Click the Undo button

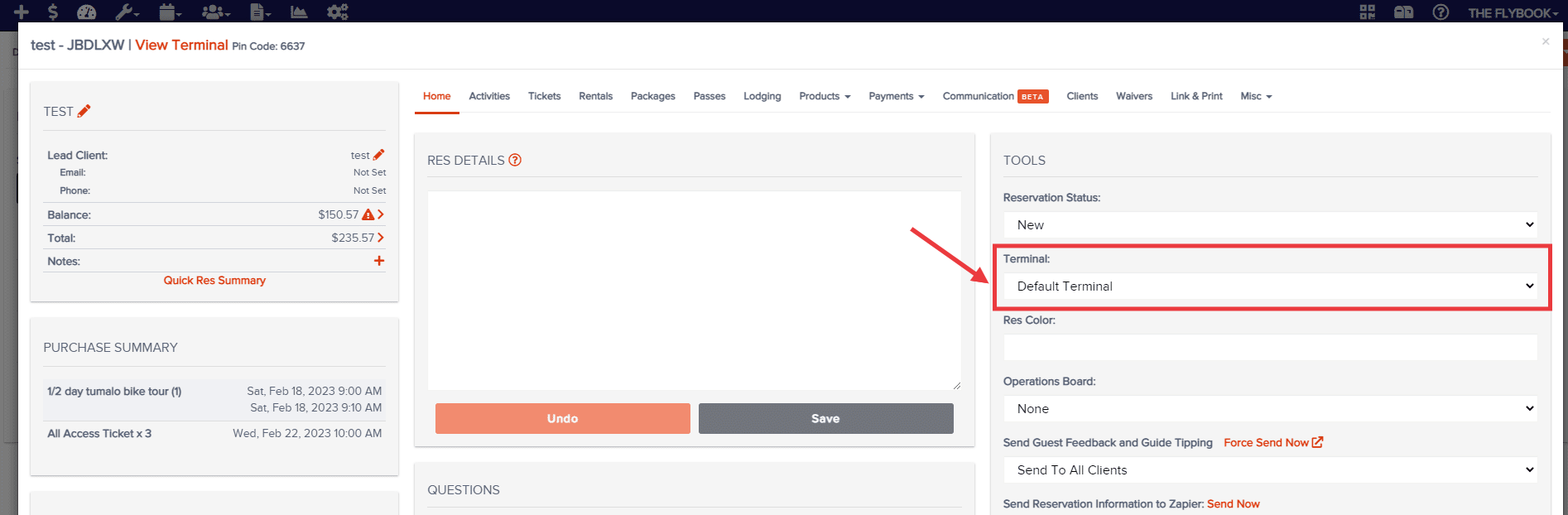coord(563,419)
